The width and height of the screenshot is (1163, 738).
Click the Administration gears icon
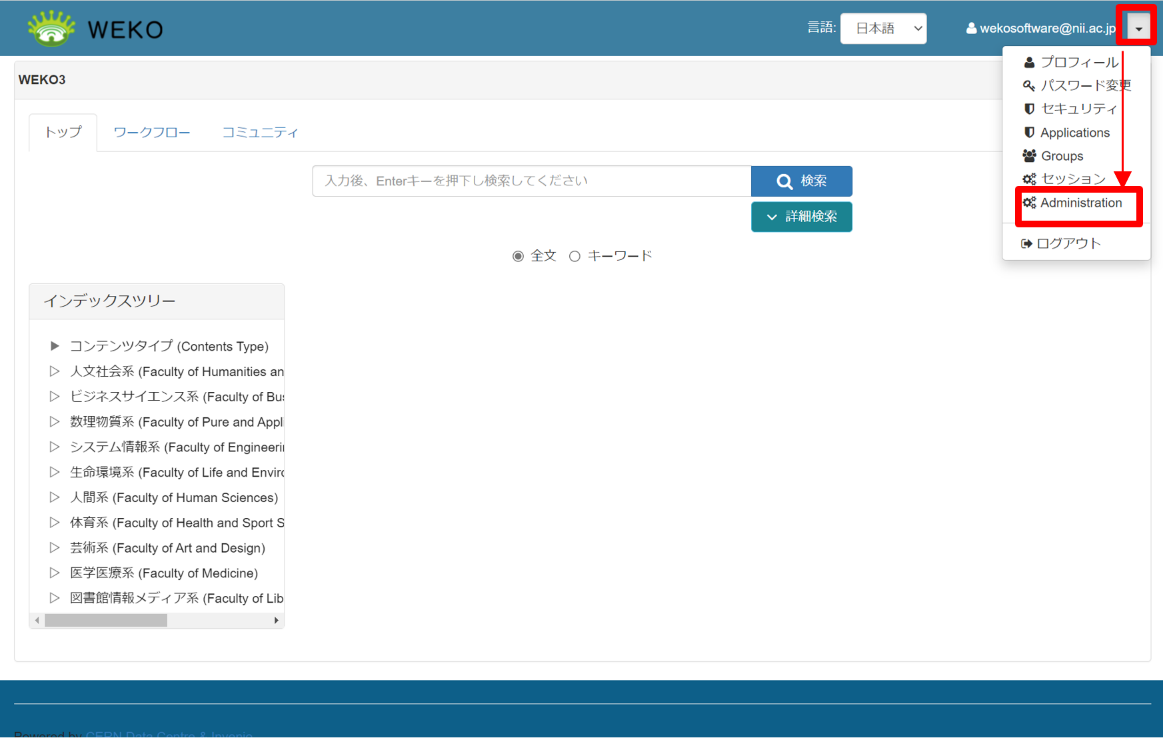click(x=1029, y=203)
